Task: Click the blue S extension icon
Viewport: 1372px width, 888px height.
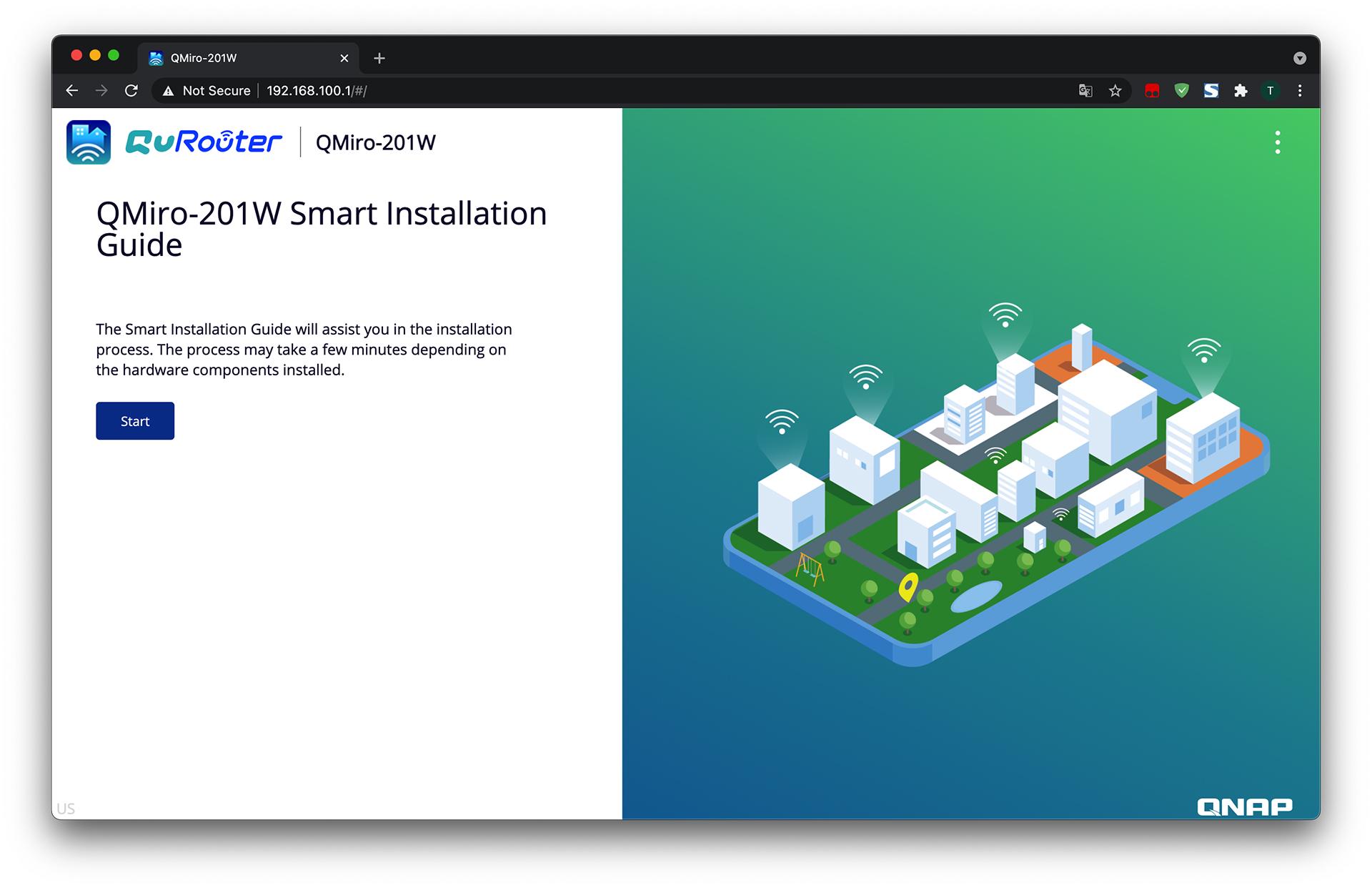Action: click(1211, 91)
